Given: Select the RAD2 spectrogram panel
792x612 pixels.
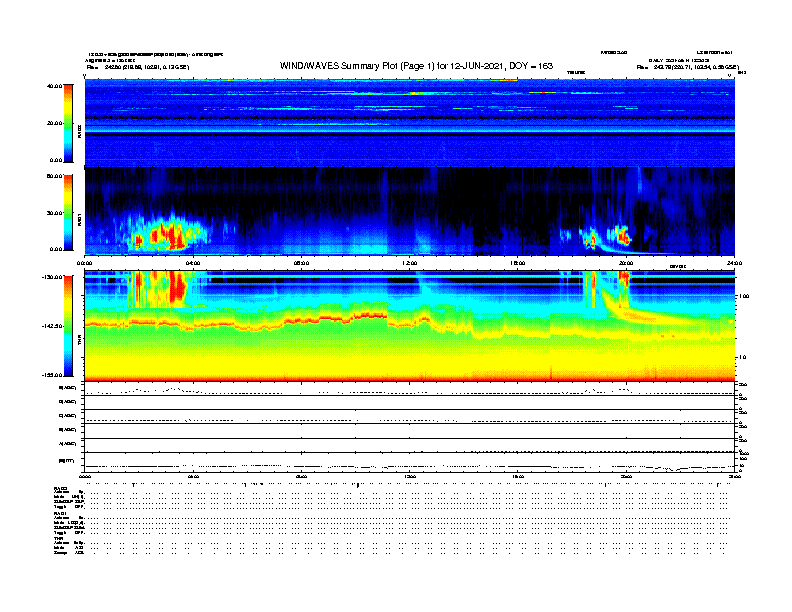Looking at the screenshot, I should [409, 123].
